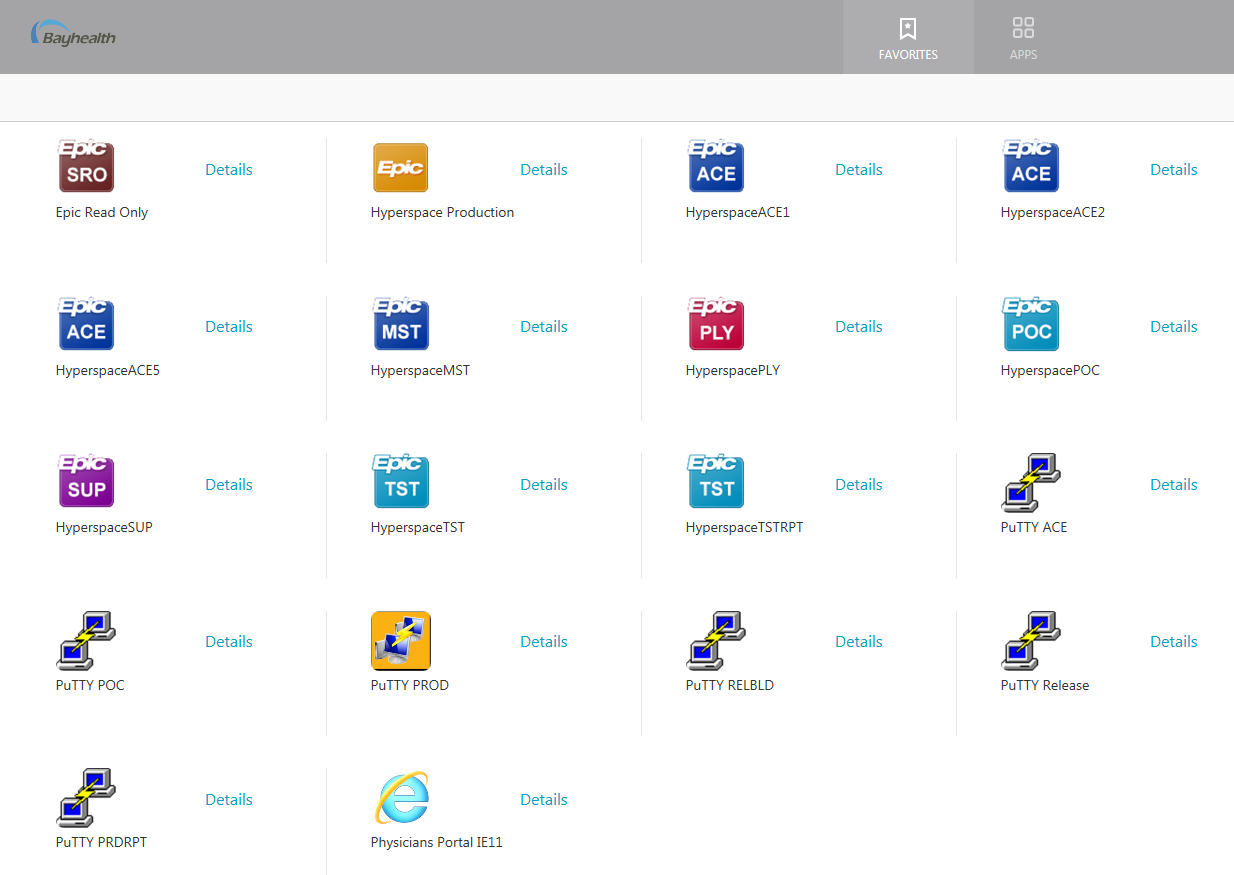The image size is (1234, 875).
Task: Launch HyperspaceACE5
Action: pyautogui.click(x=86, y=324)
